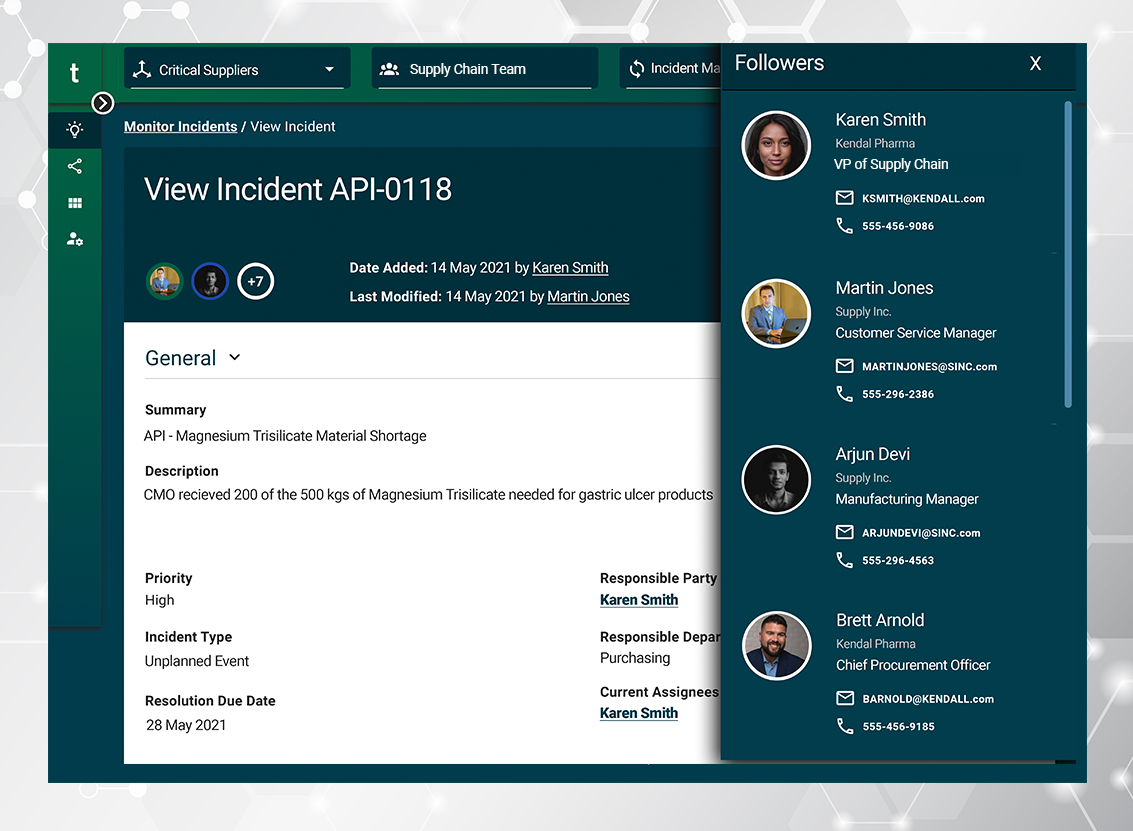
Task: Click the summary text 'API - Magnesium Trisilicate Material Shortage'
Action: tap(285, 436)
